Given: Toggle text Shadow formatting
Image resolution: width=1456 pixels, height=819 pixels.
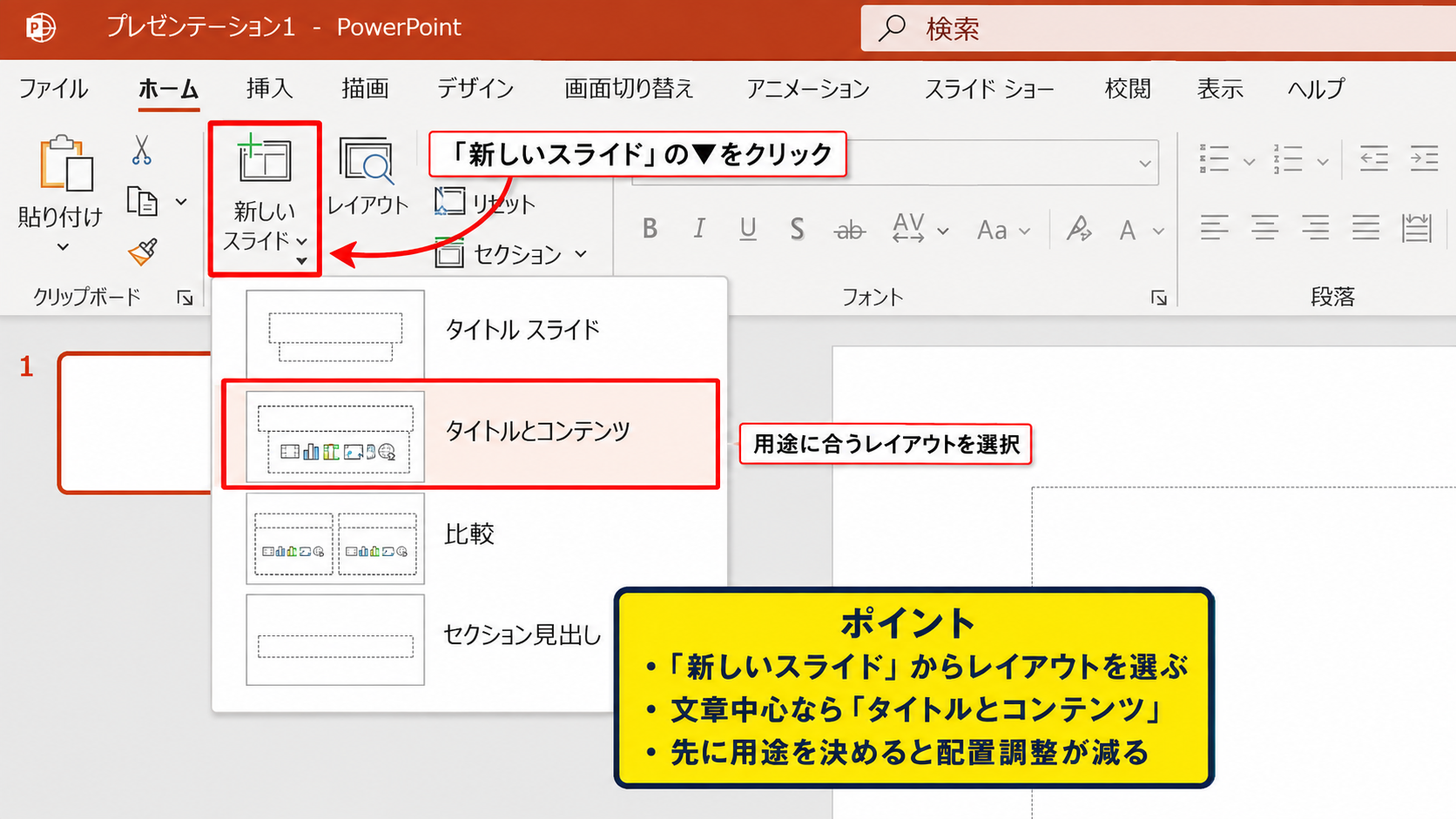Looking at the screenshot, I should pos(797,229).
